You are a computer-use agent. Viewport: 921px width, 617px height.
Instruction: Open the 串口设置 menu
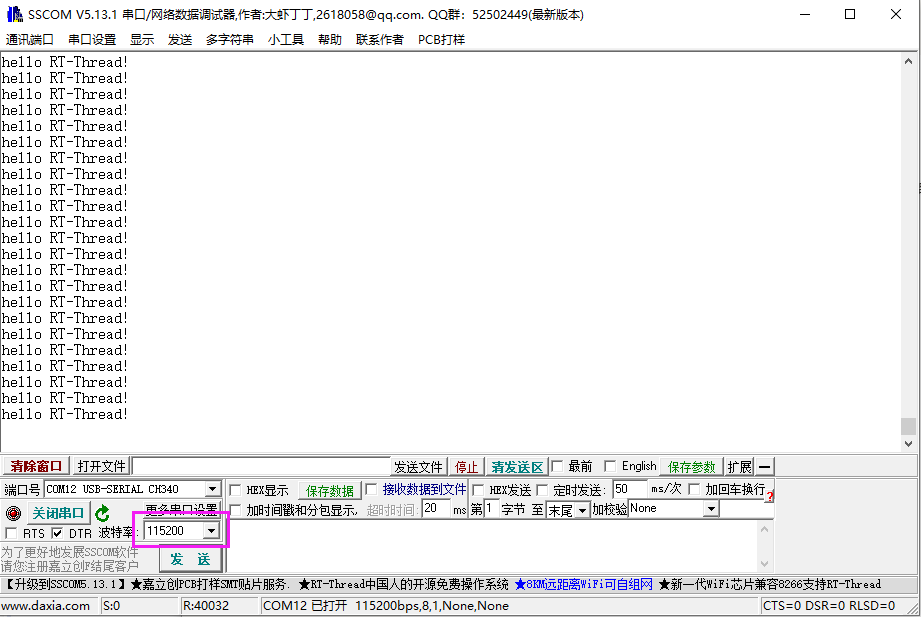(x=92, y=40)
